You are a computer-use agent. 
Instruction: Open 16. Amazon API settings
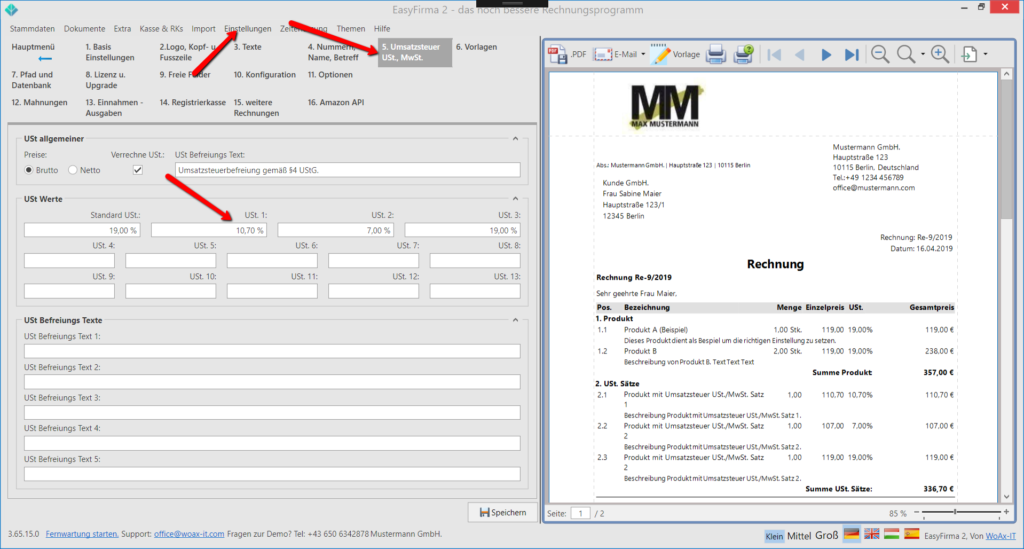coord(336,102)
